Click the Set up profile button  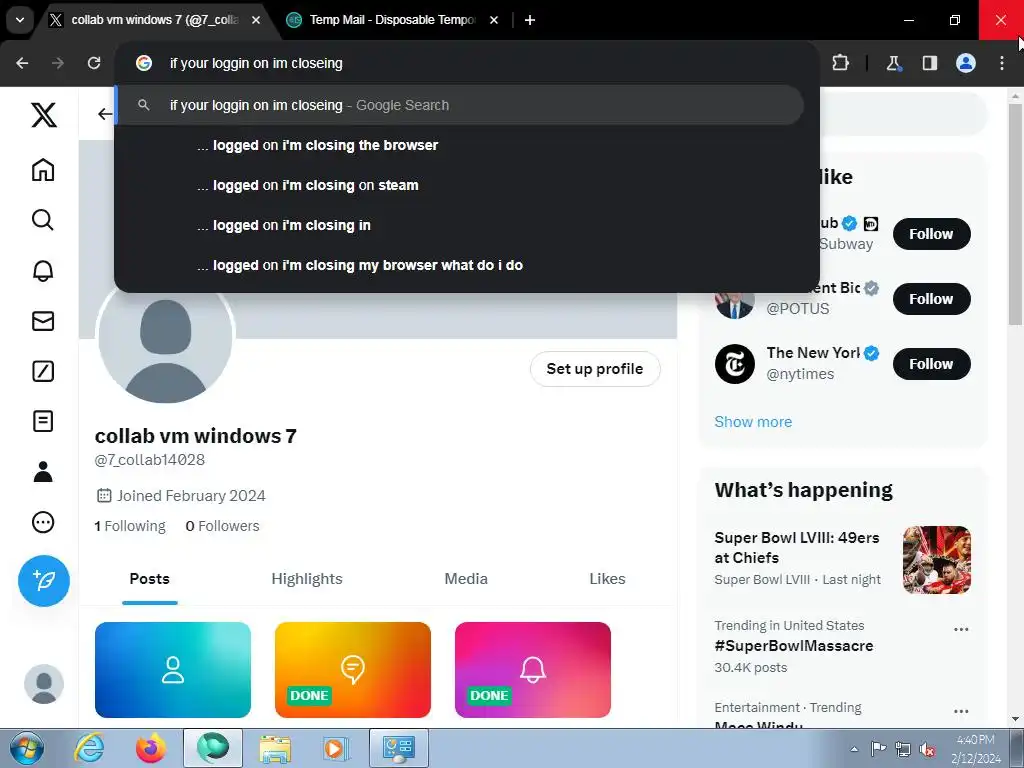595,369
